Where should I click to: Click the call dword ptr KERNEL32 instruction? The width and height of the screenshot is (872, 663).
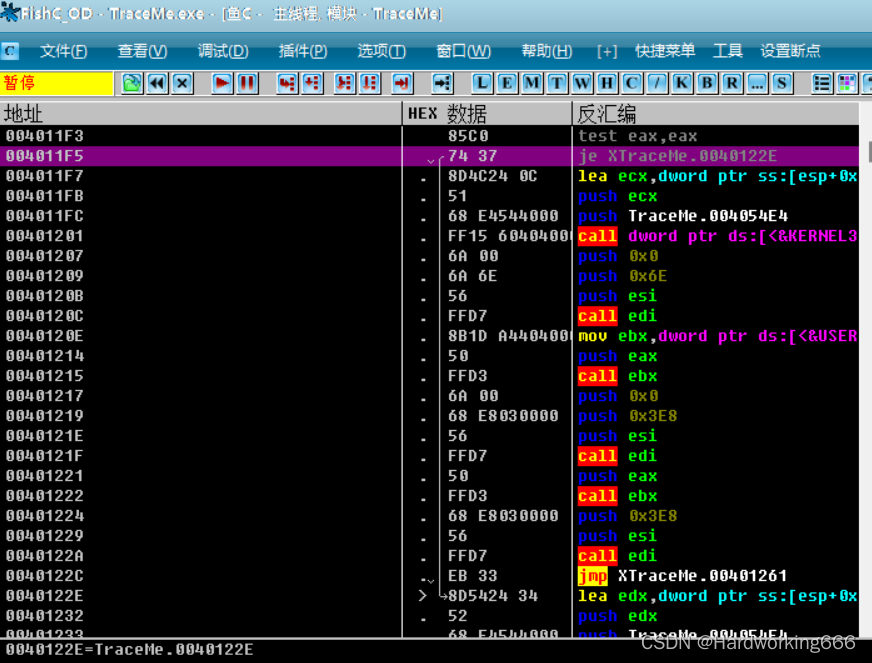tap(718, 236)
